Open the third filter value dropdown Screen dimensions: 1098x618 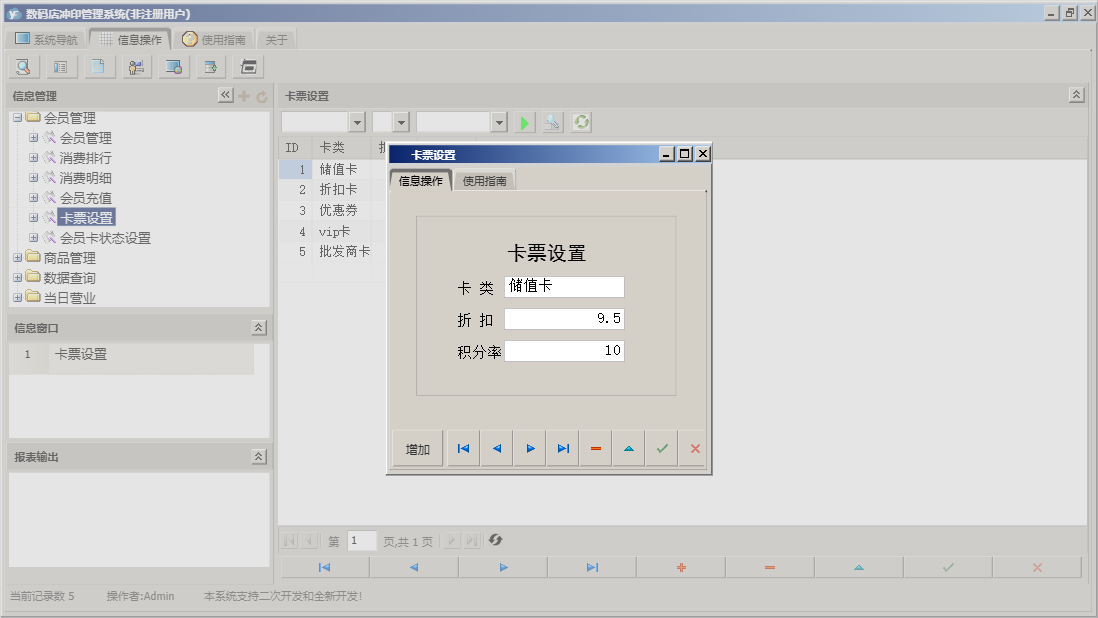pyautogui.click(x=500, y=122)
